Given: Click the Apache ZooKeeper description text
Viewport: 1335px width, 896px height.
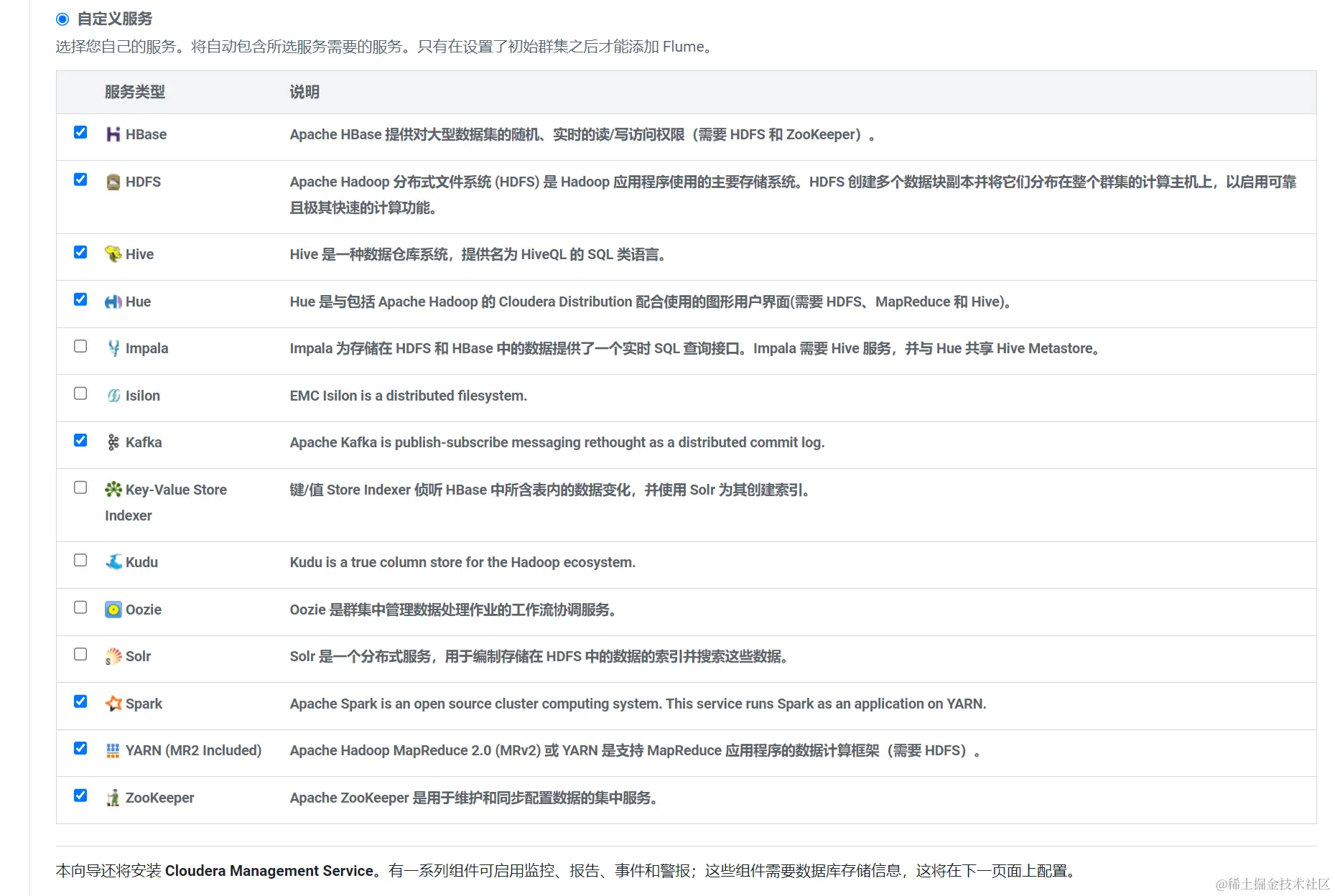Looking at the screenshot, I should (x=475, y=798).
